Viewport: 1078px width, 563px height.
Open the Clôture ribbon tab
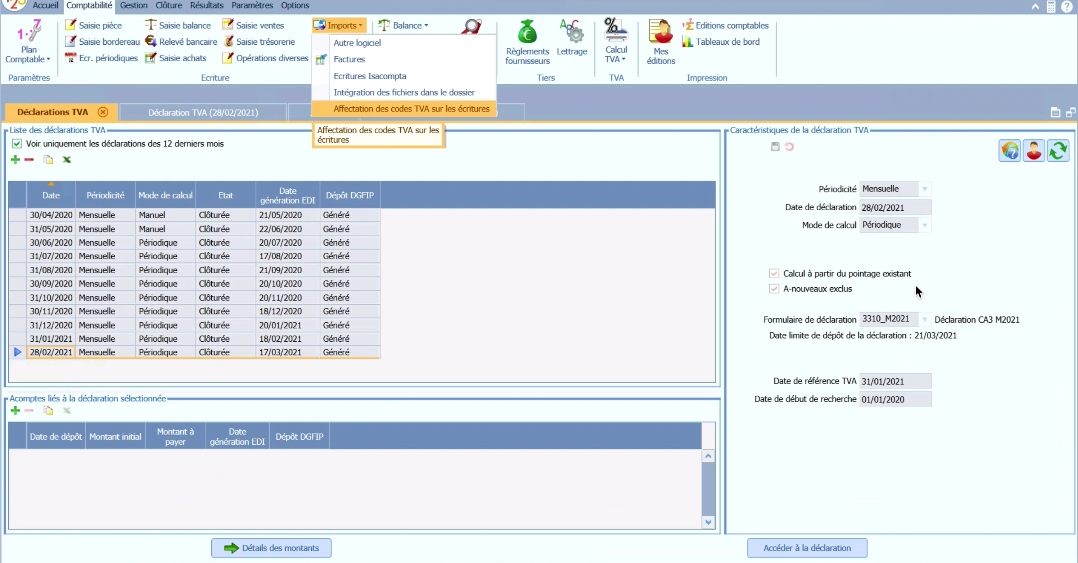(x=168, y=5)
